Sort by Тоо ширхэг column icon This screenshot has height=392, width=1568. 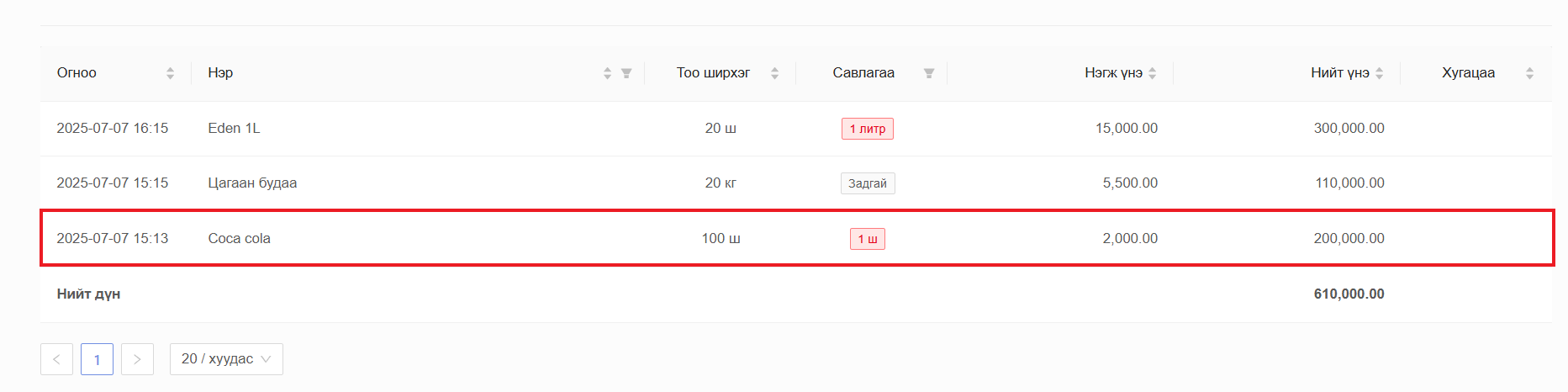pos(774,73)
